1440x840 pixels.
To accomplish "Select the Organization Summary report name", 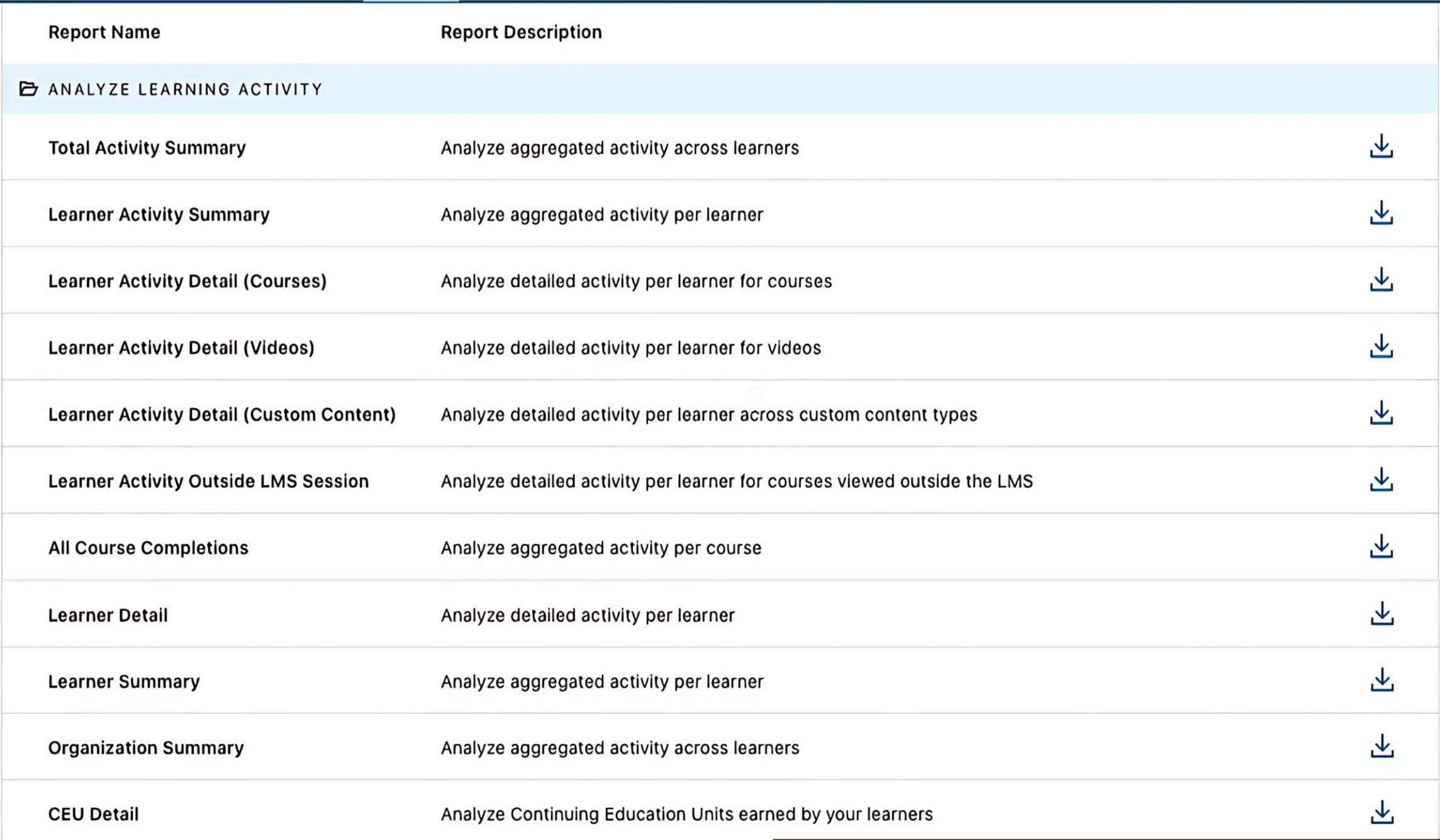I will pos(146,748).
